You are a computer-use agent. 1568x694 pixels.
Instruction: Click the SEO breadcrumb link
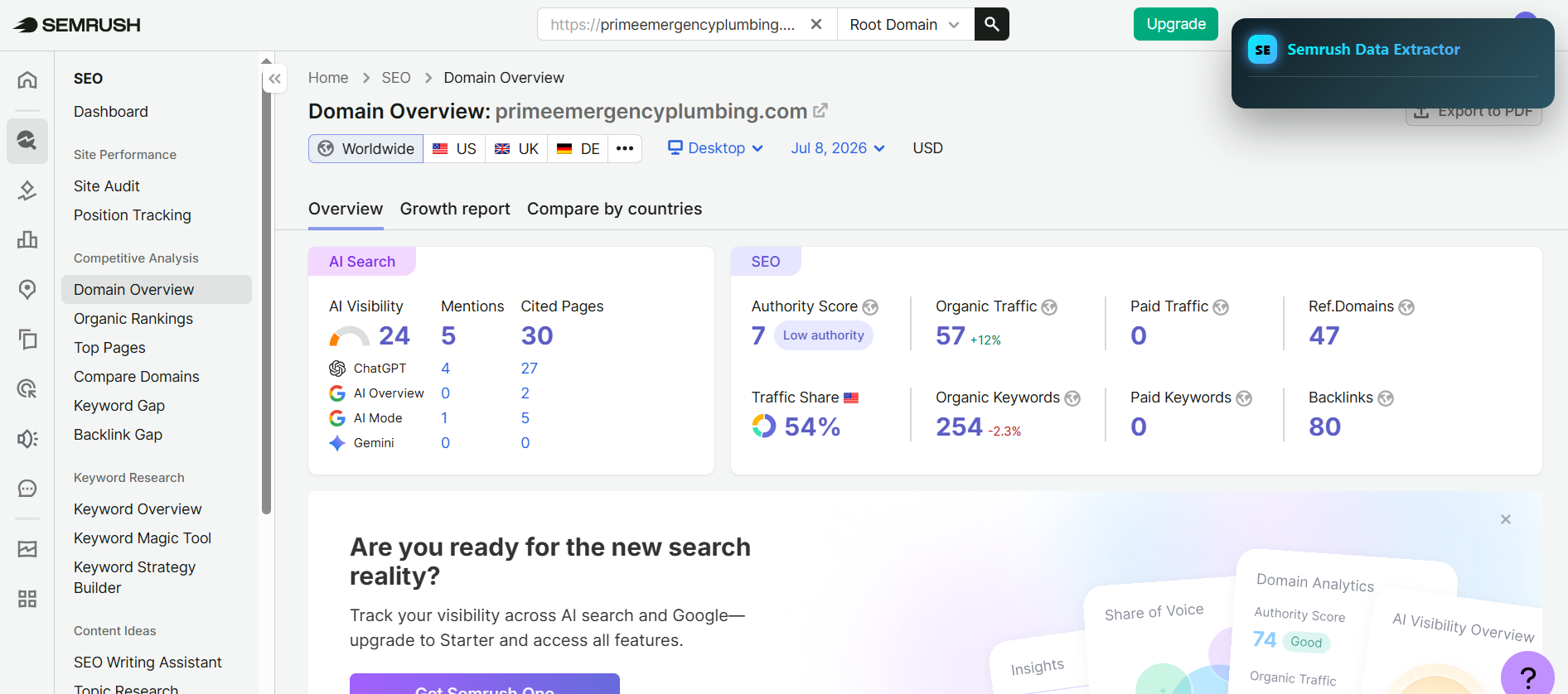396,78
